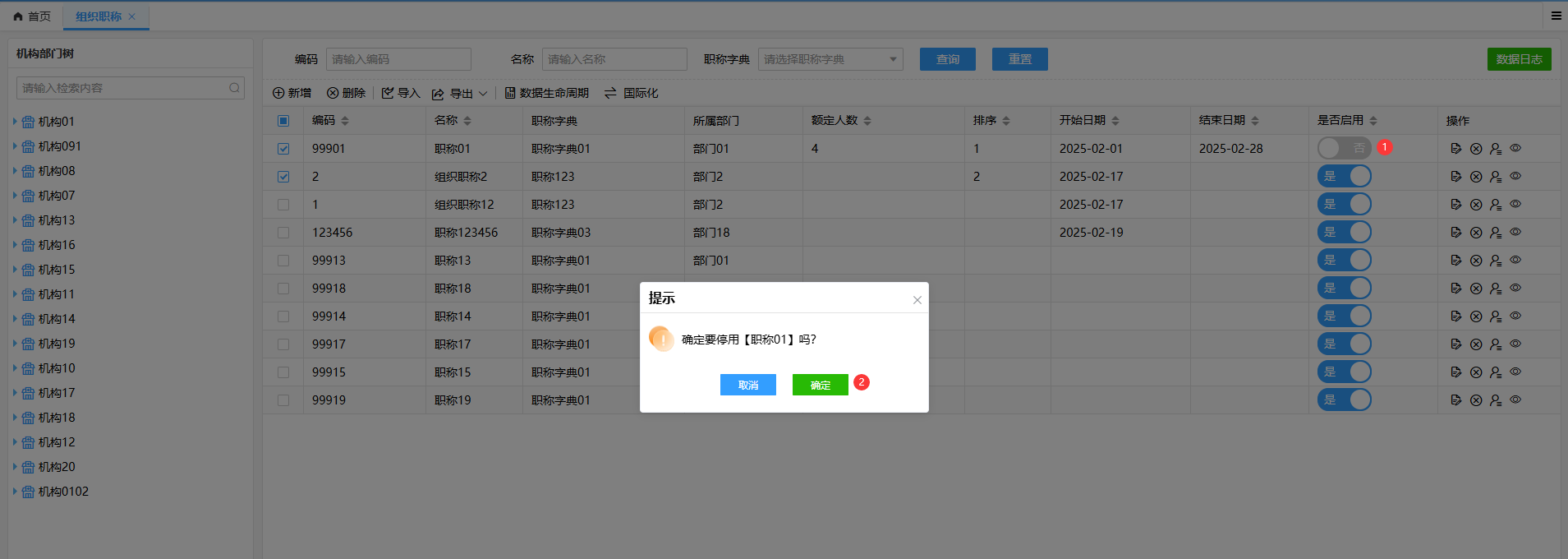Check the checkbox for row 123456
The width and height of the screenshot is (1568, 559).
[283, 233]
